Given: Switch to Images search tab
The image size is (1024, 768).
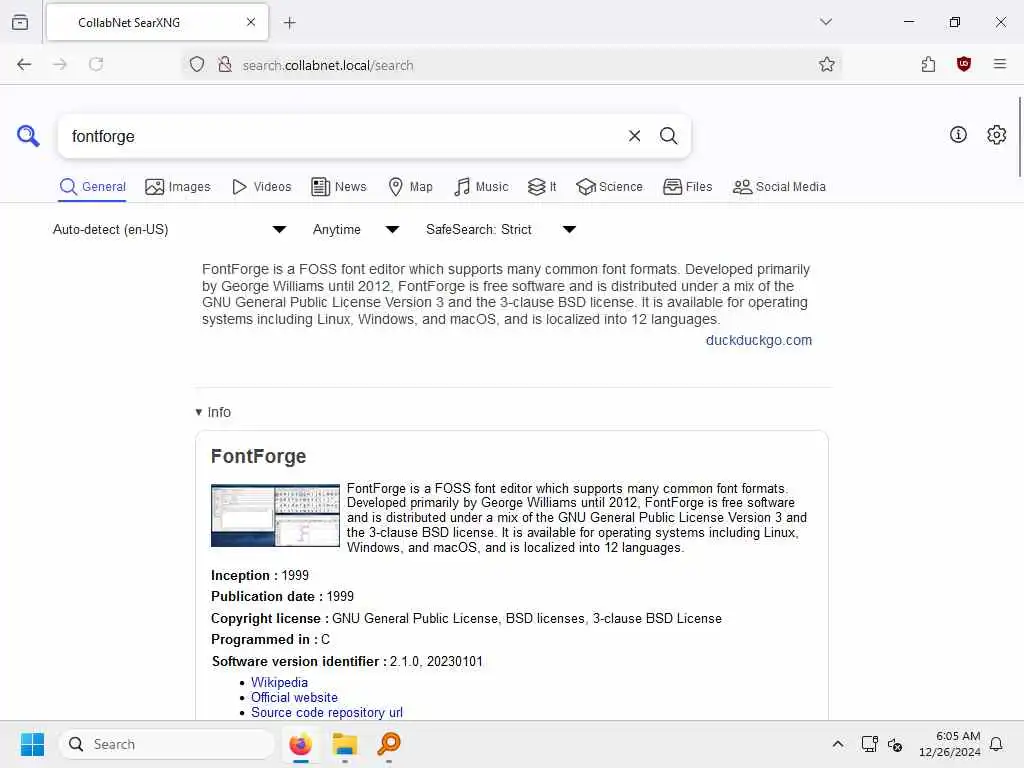Looking at the screenshot, I should (x=178, y=187).
